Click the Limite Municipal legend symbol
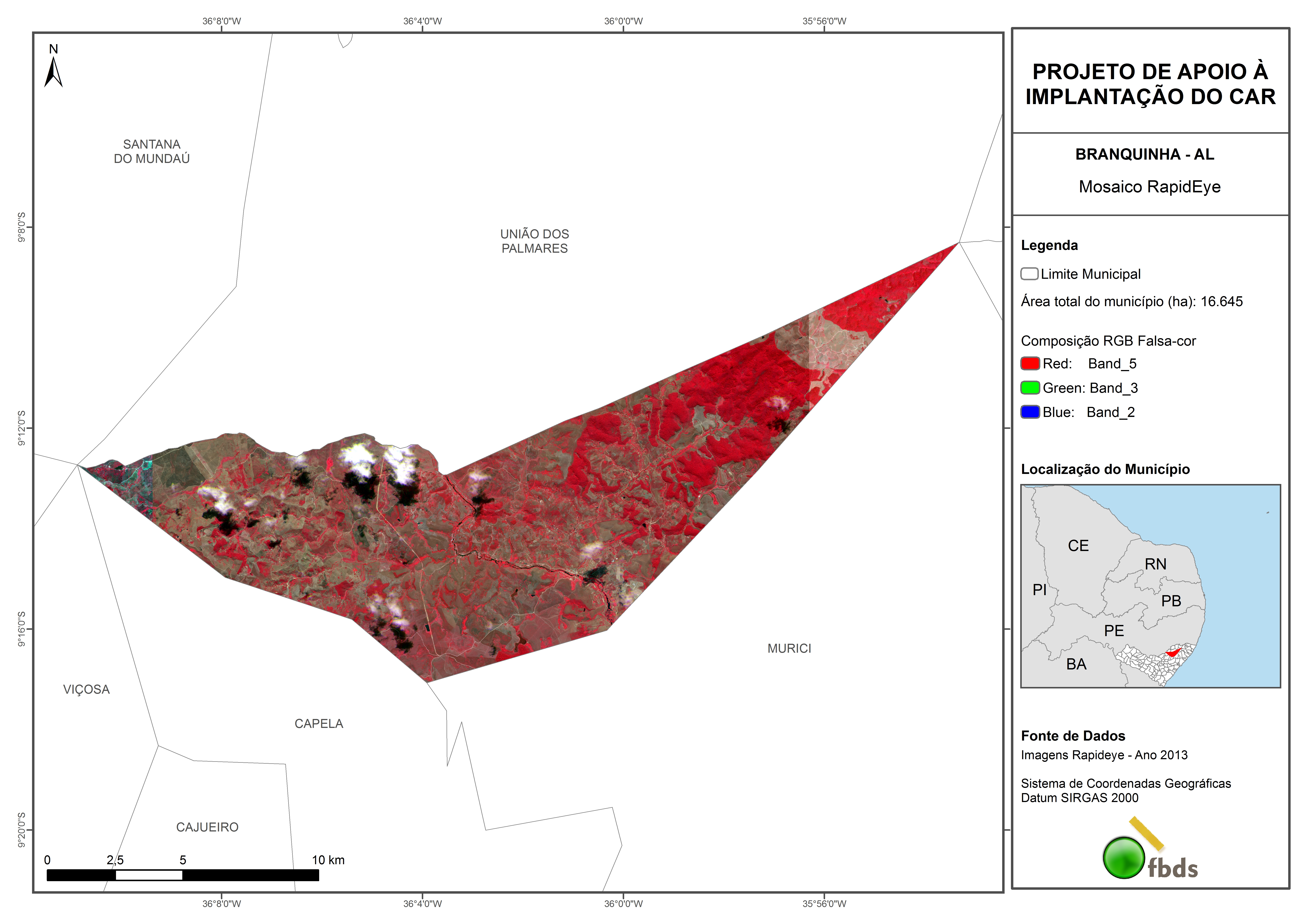The height and width of the screenshot is (924, 1307). [x=1029, y=274]
